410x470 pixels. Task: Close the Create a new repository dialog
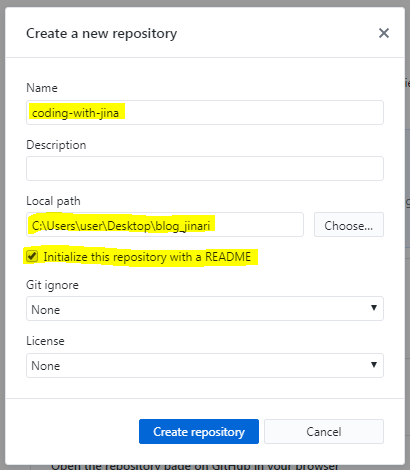(x=384, y=33)
